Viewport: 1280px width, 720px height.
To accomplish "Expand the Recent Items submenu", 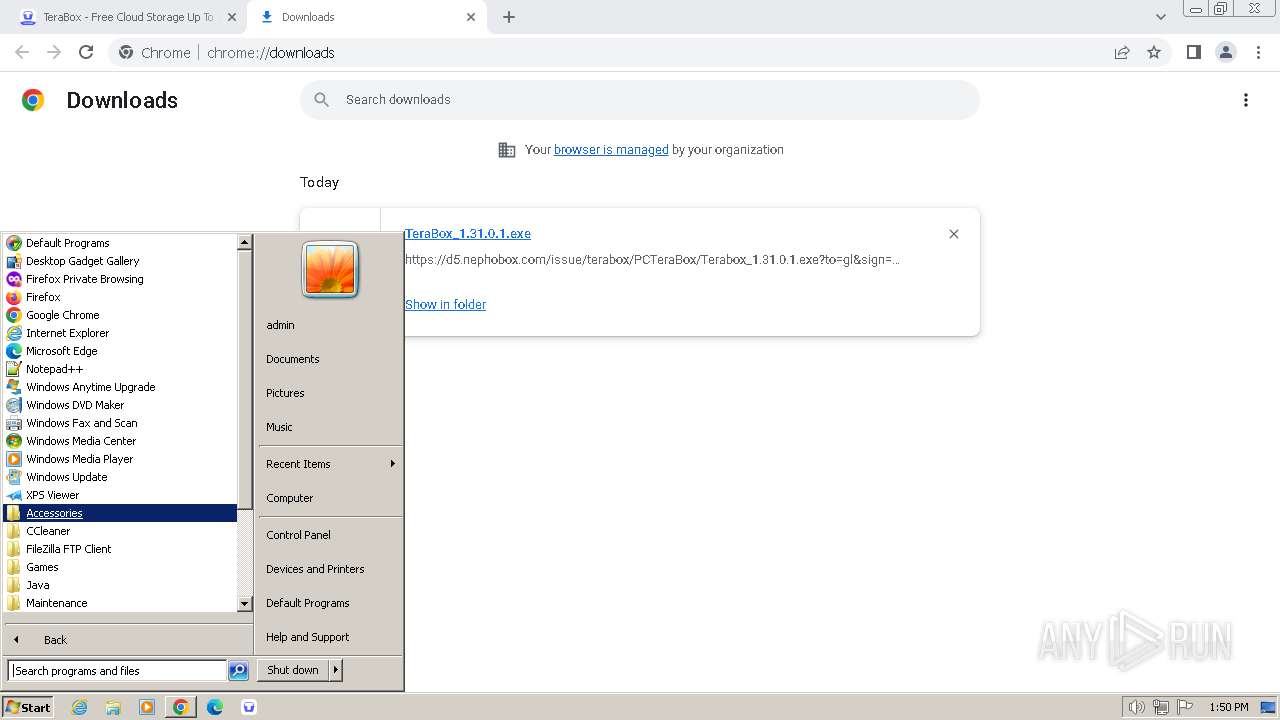I will tap(330, 464).
